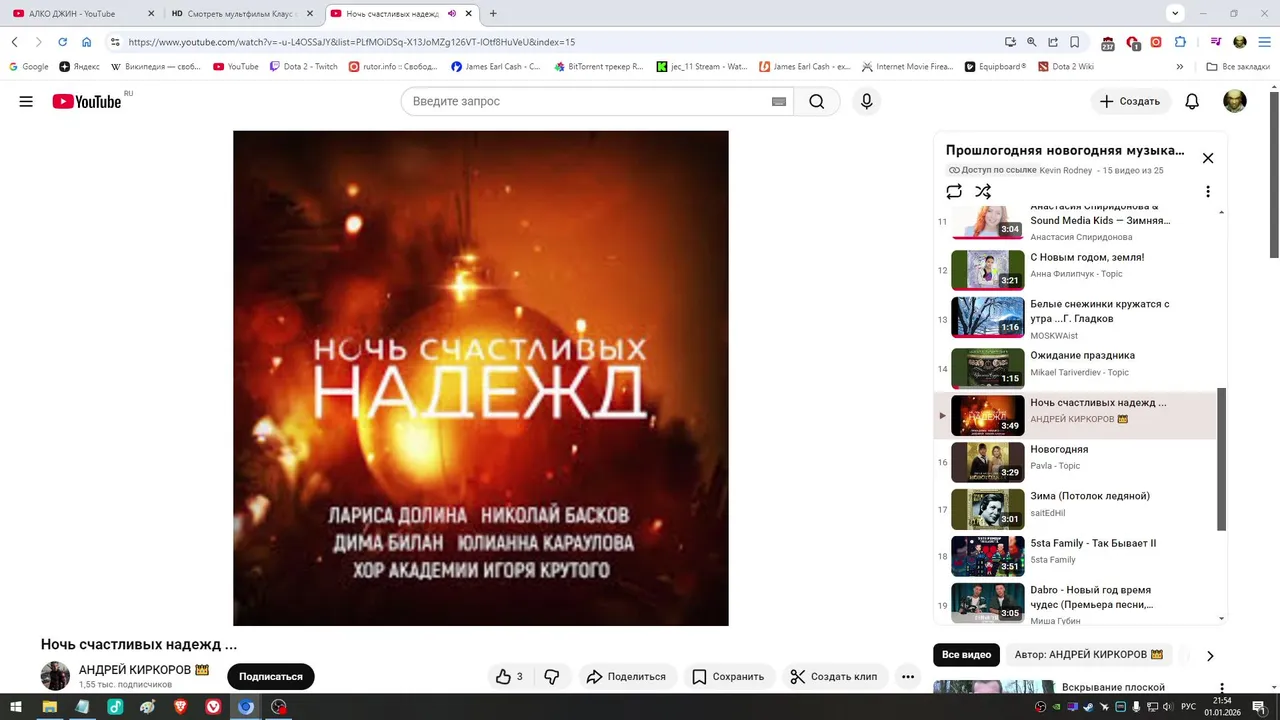Open the on-screen keyboard in search box
1280x720 pixels.
(x=779, y=102)
